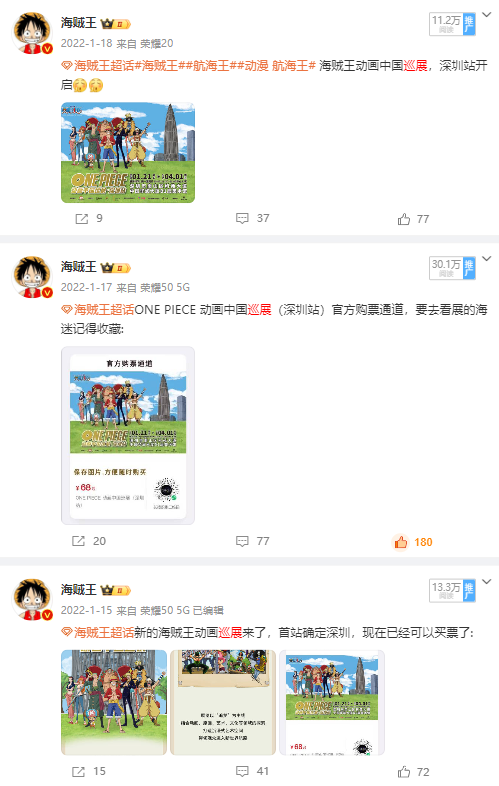The width and height of the screenshot is (499, 786).
Task: Open comments icon showing 41 comments
Action: coord(242,771)
